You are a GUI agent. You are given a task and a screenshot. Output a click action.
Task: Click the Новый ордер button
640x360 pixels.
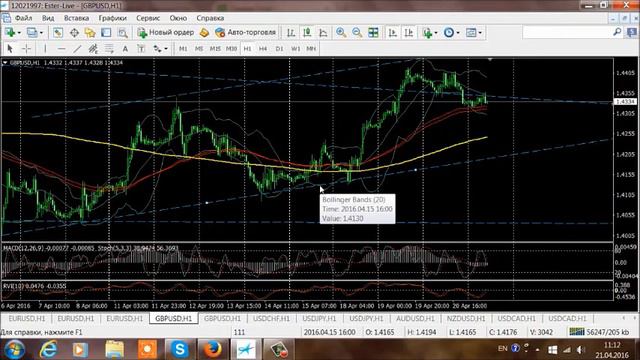[x=166, y=32]
